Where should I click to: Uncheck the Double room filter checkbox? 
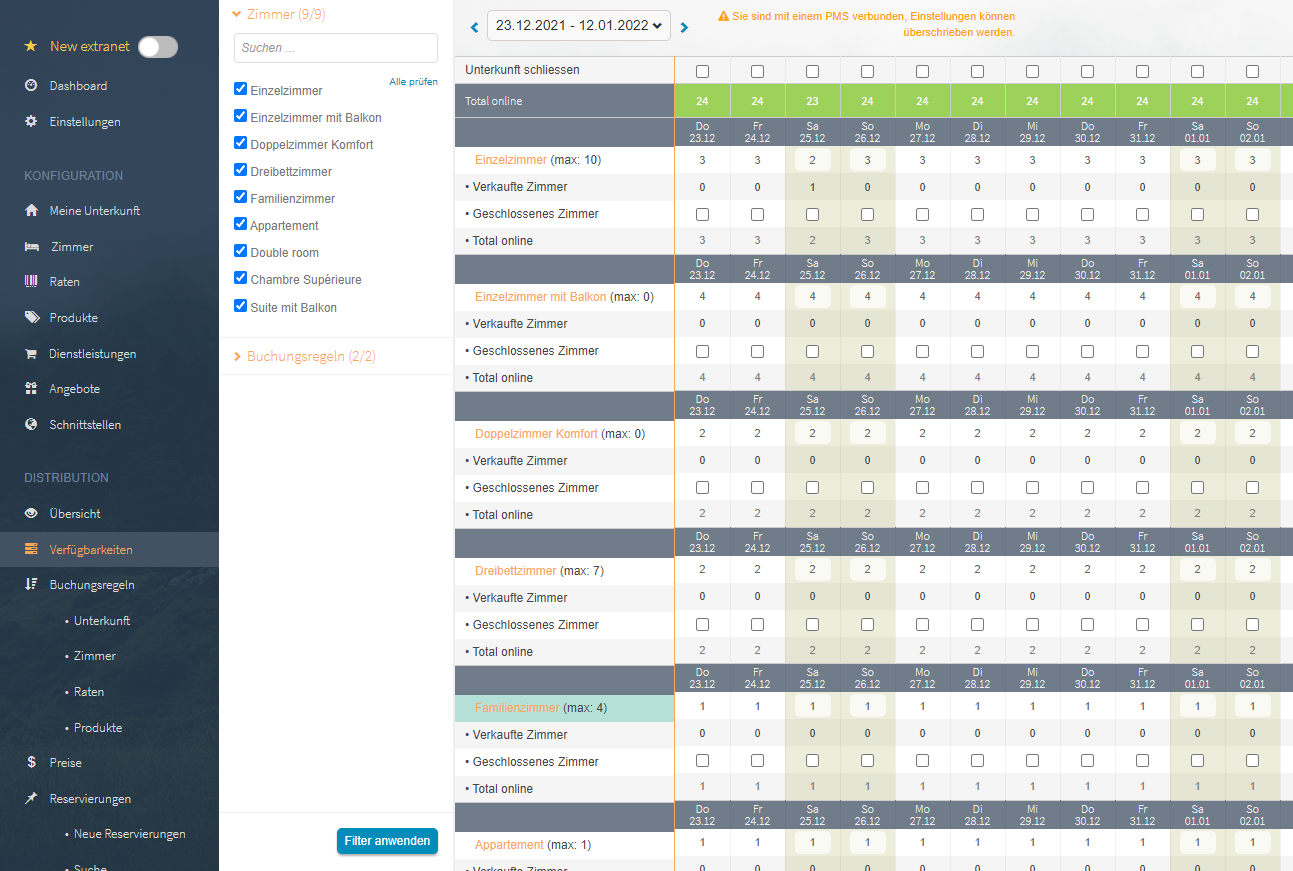pyautogui.click(x=240, y=251)
